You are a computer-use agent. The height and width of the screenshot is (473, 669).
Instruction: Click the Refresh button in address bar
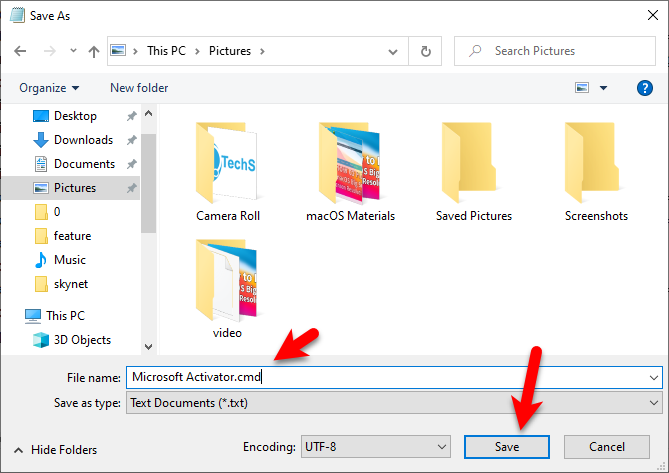click(x=426, y=51)
